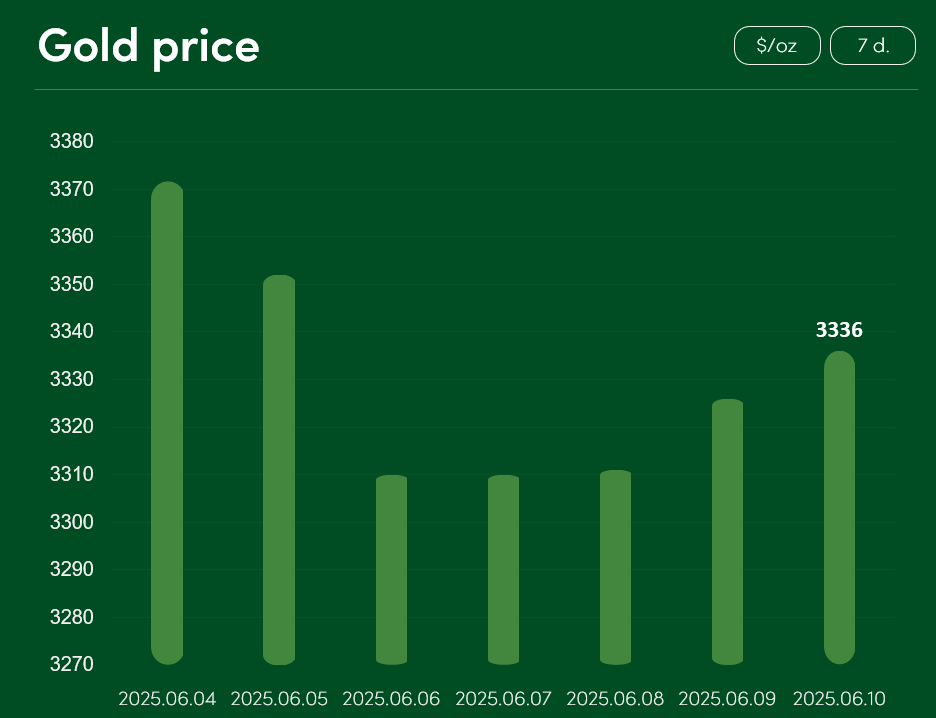Select the 2025.06.07 price bar
Viewport: 936px width, 718px height.
click(503, 570)
